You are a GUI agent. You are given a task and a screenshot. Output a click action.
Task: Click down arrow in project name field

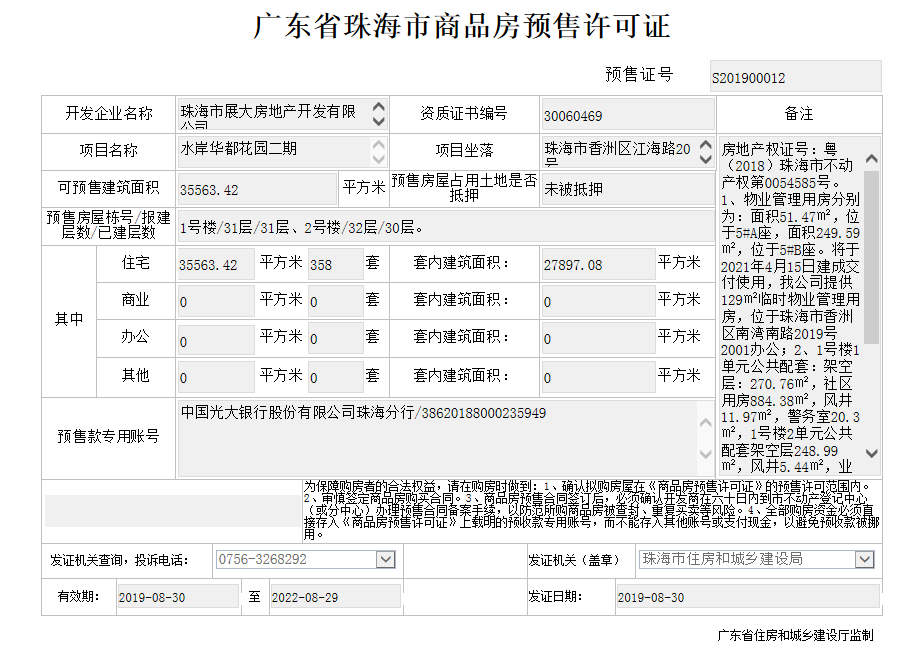[x=378, y=159]
